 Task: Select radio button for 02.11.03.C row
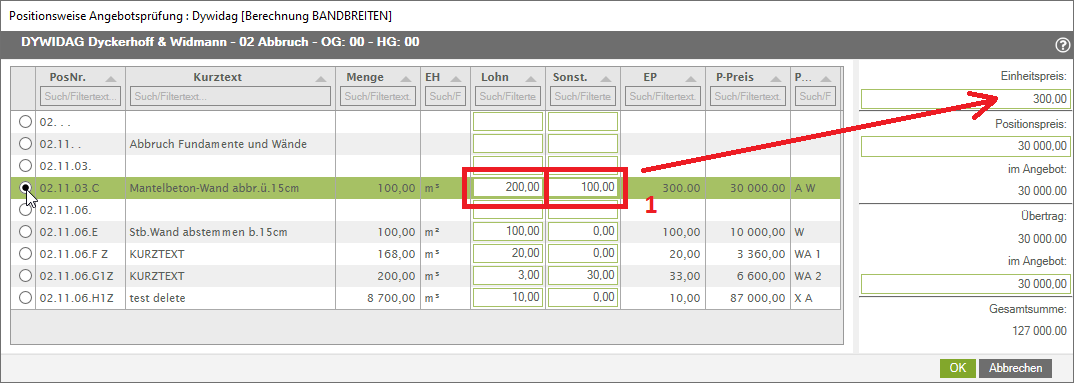(25, 188)
